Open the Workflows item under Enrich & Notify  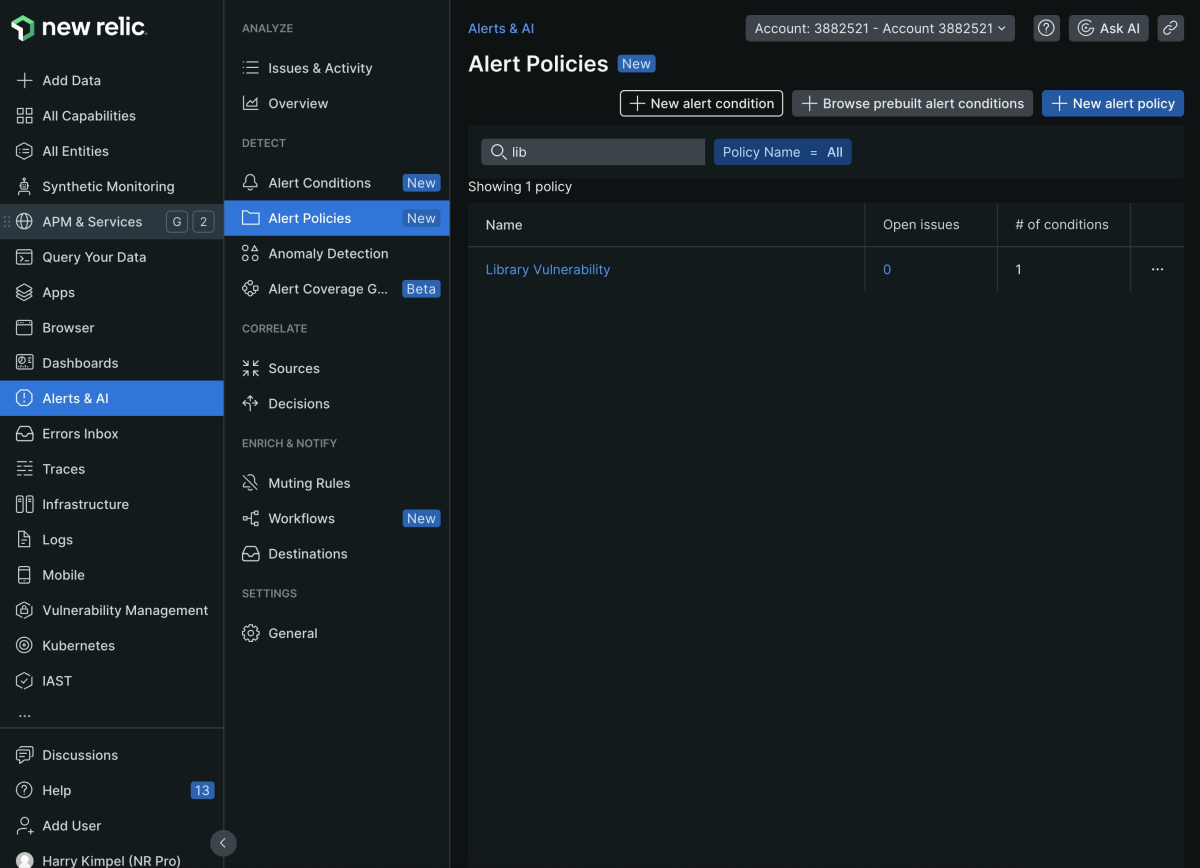coord(303,518)
